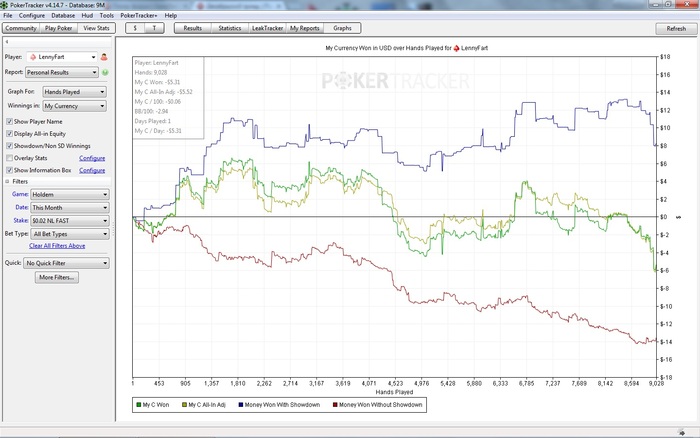Collapse the sidebar using the small arrow
Viewport: 700px width, 438px height.
tap(7, 42)
